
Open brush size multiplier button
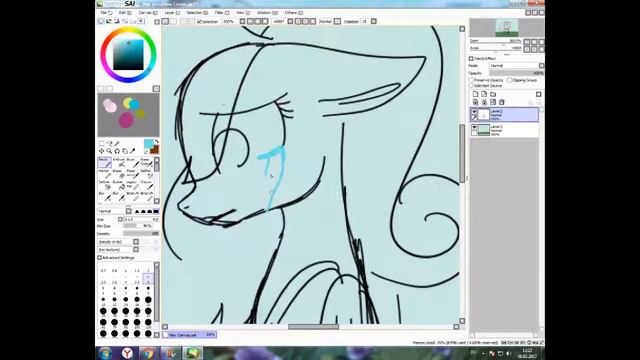pos(120,219)
